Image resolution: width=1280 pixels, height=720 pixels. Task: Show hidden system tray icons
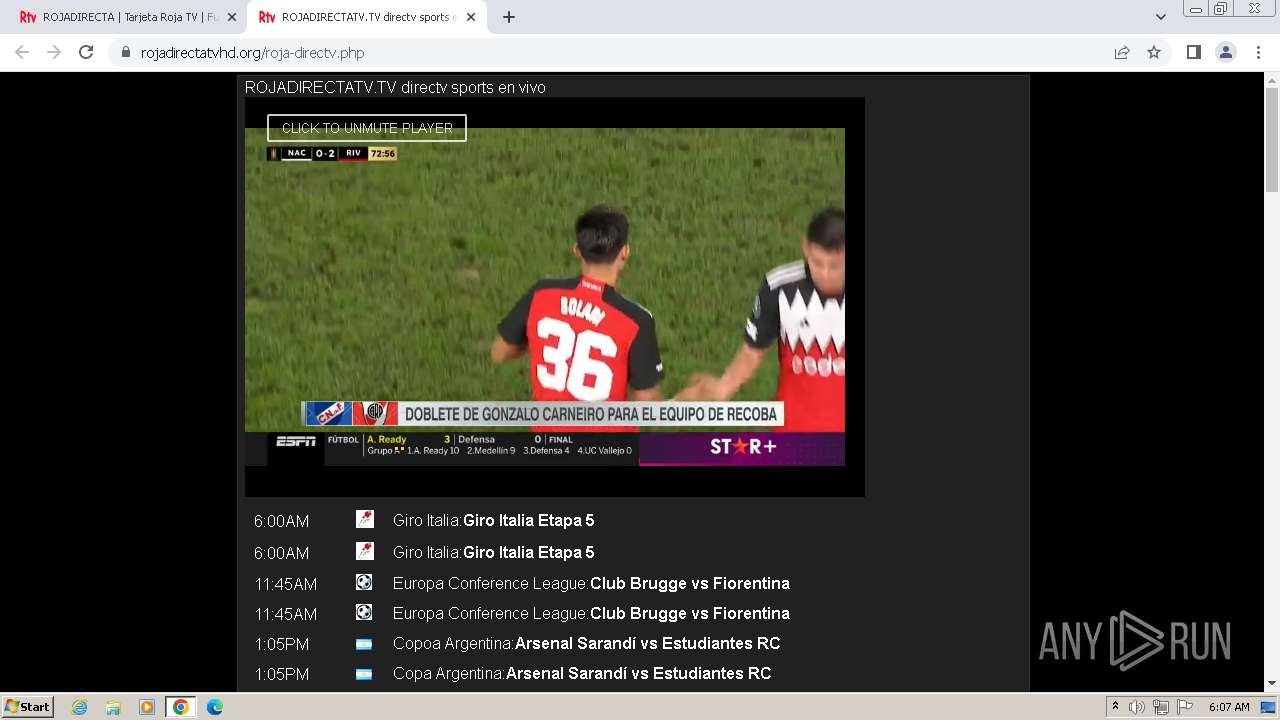(1115, 707)
